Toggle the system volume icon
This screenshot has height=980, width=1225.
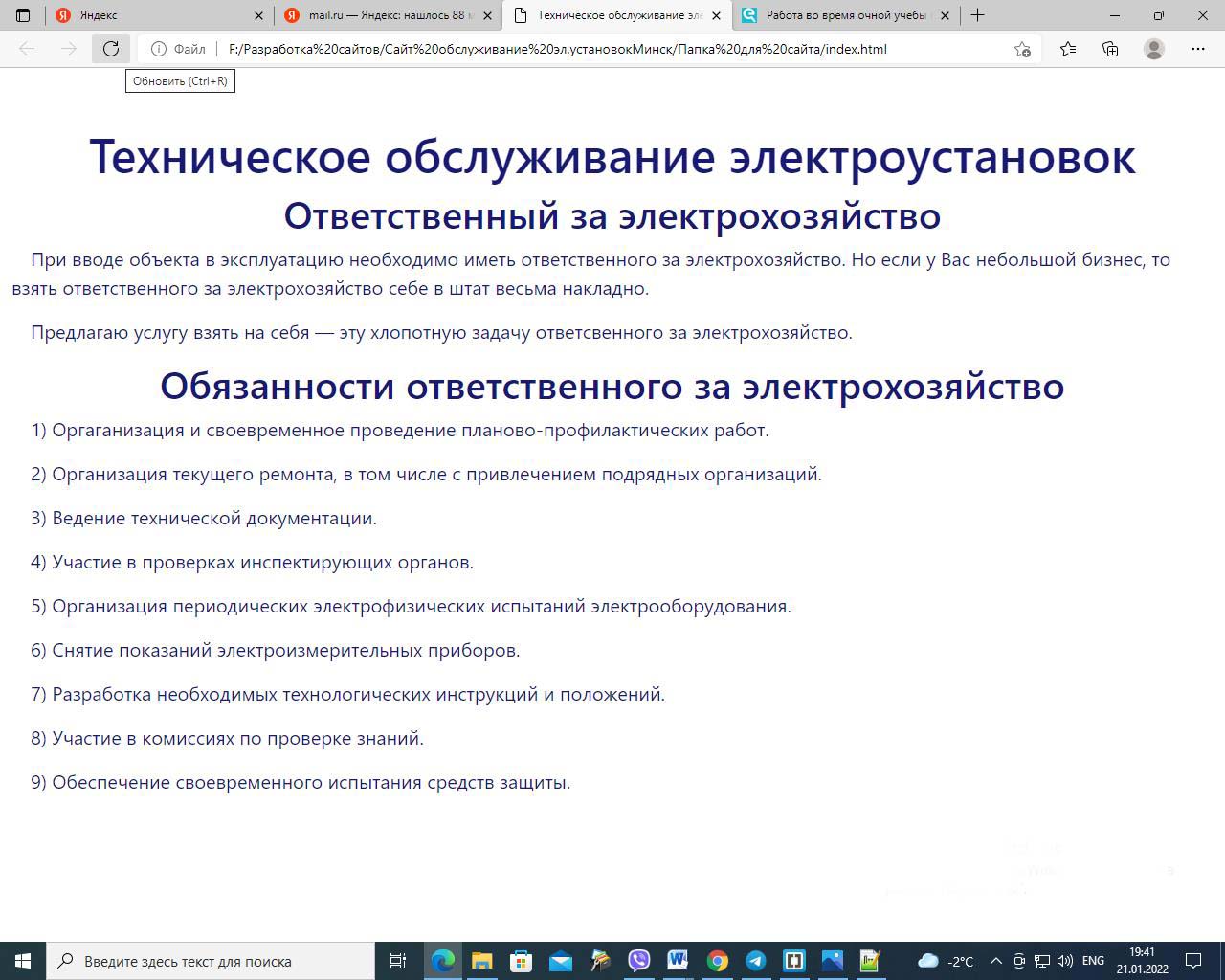point(1065,961)
